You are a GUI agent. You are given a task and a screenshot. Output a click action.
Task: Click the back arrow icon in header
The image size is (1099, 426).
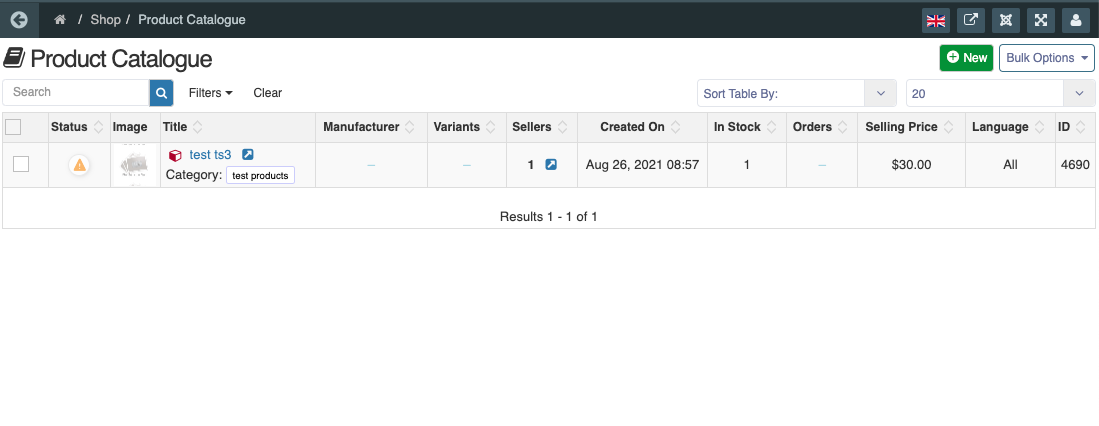click(19, 20)
